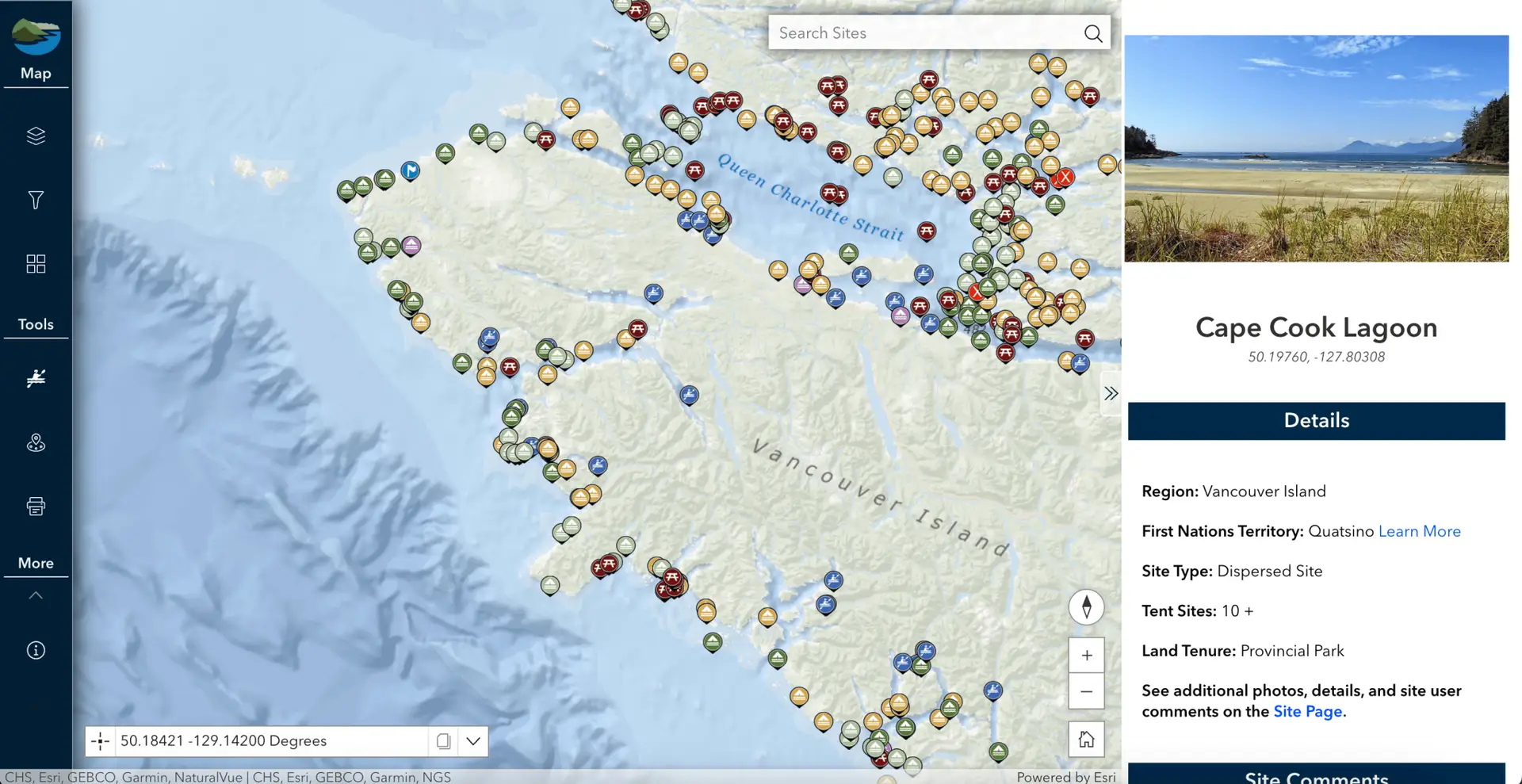Collapse the More section chevron
This screenshot has height=784, width=1522.
pos(36,595)
